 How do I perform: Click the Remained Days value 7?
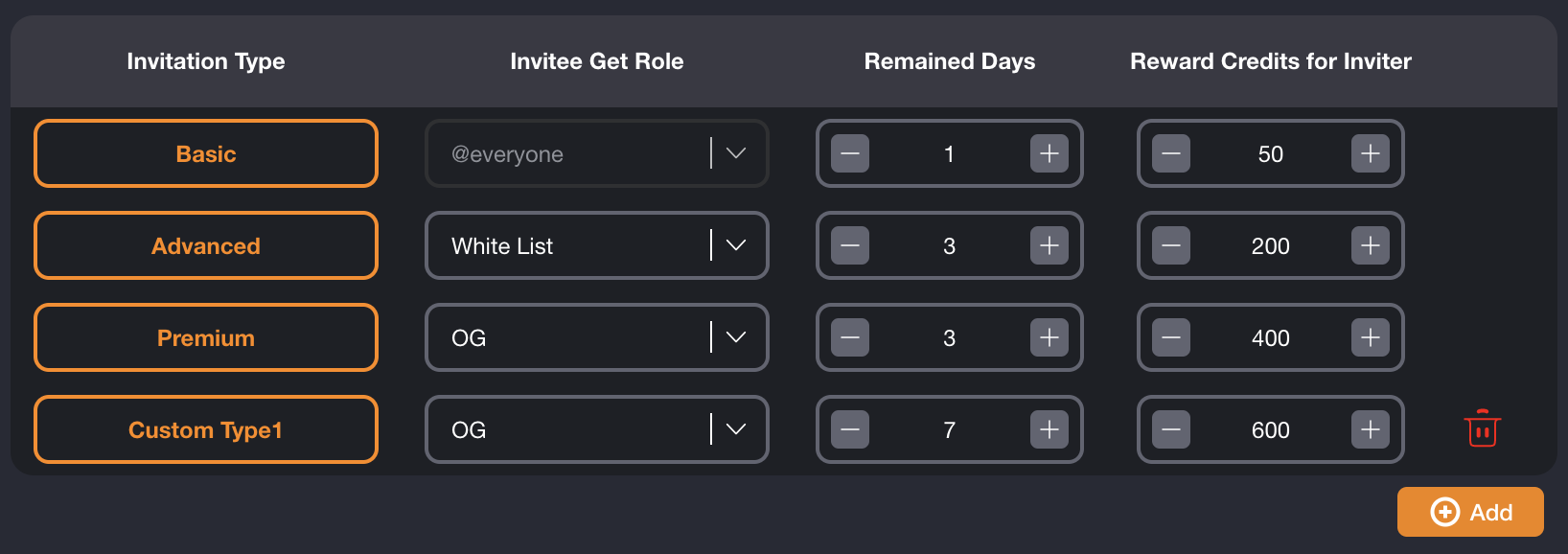click(949, 429)
